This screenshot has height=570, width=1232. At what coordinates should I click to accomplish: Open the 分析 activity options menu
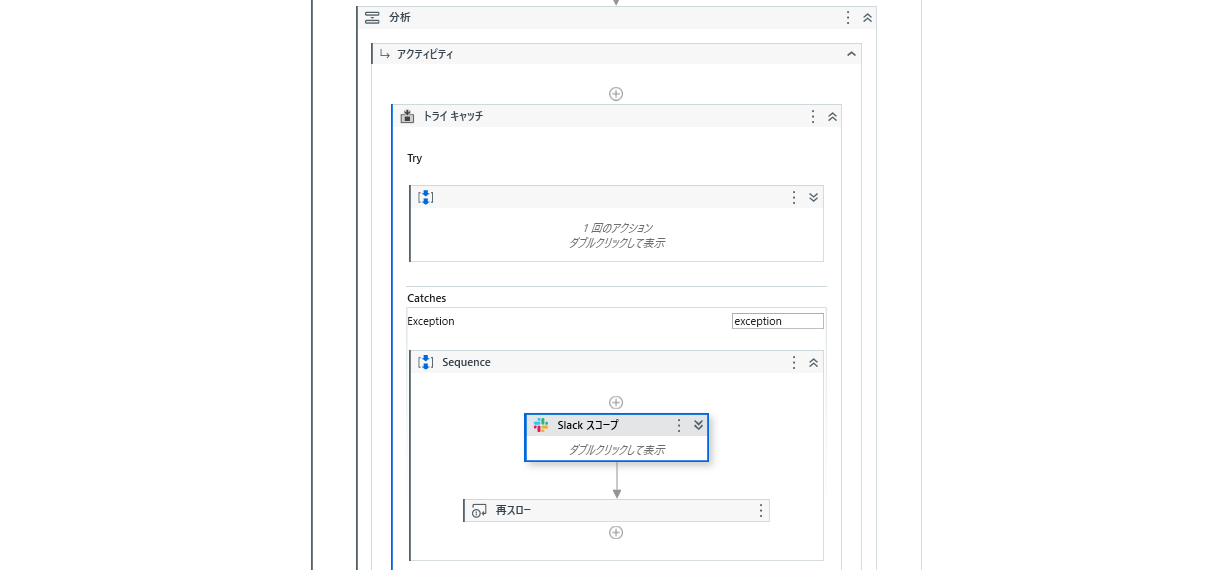click(848, 17)
